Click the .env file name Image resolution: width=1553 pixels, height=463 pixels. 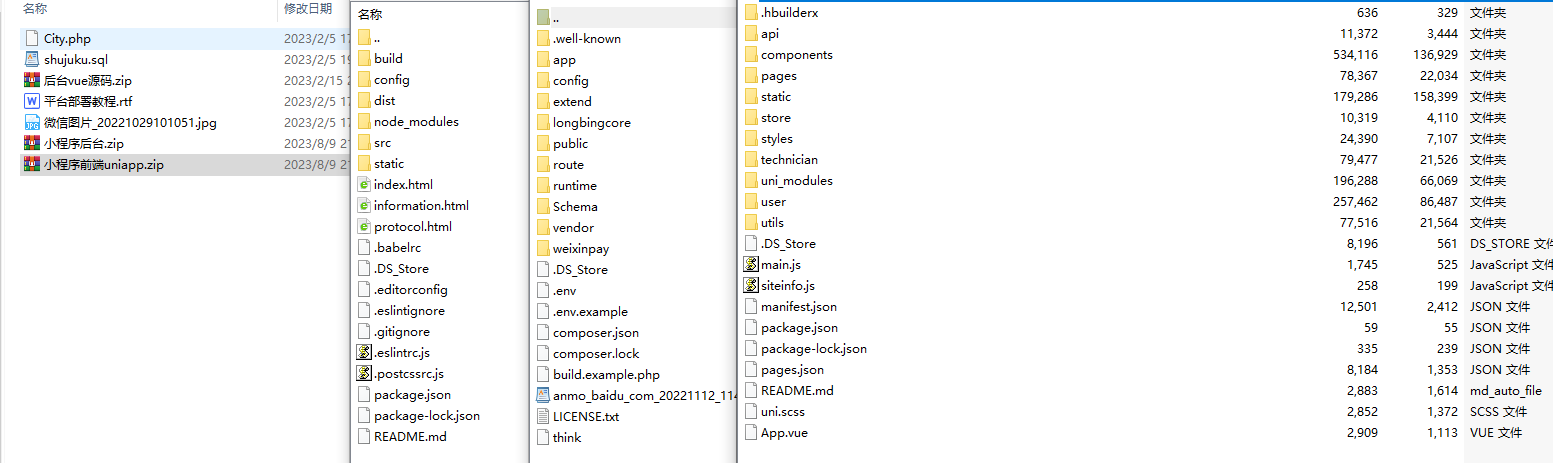pos(565,291)
